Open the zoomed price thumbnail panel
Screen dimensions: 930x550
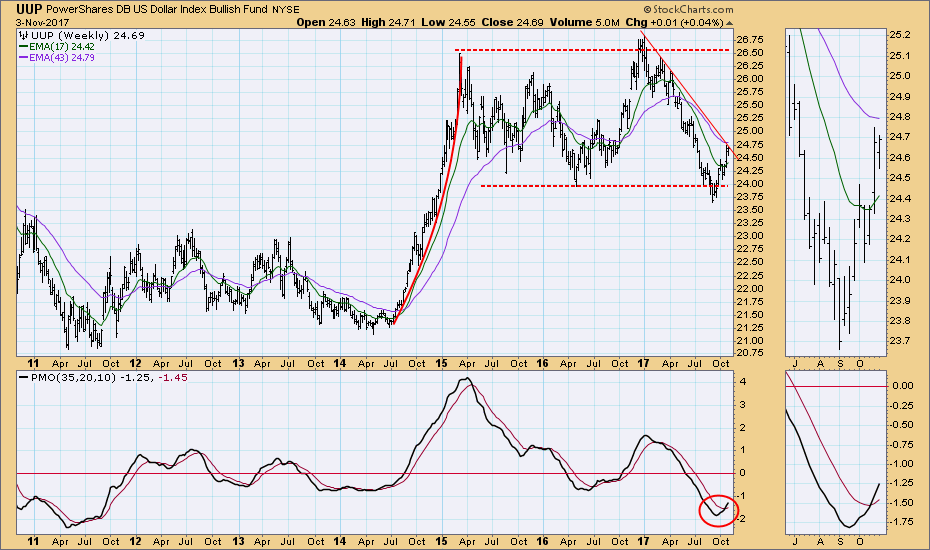coord(836,192)
